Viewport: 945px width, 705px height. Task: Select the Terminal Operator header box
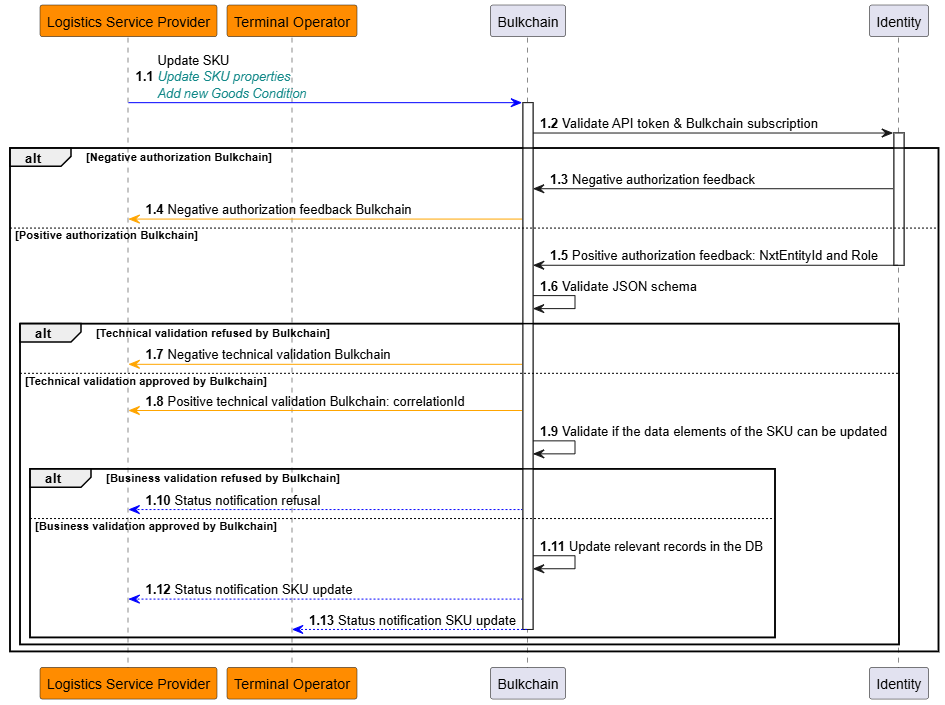291,20
